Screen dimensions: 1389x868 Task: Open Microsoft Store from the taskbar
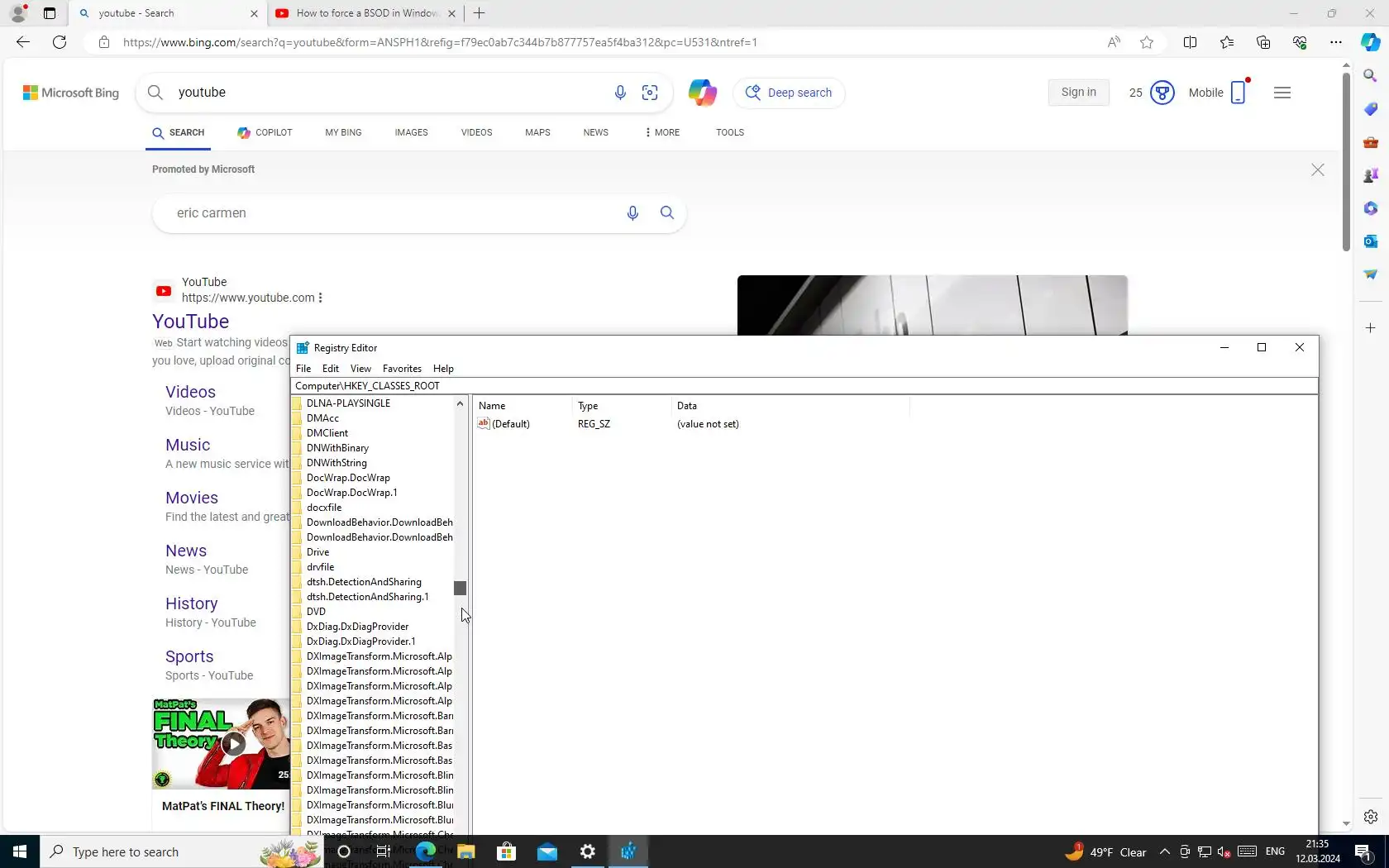(x=506, y=851)
